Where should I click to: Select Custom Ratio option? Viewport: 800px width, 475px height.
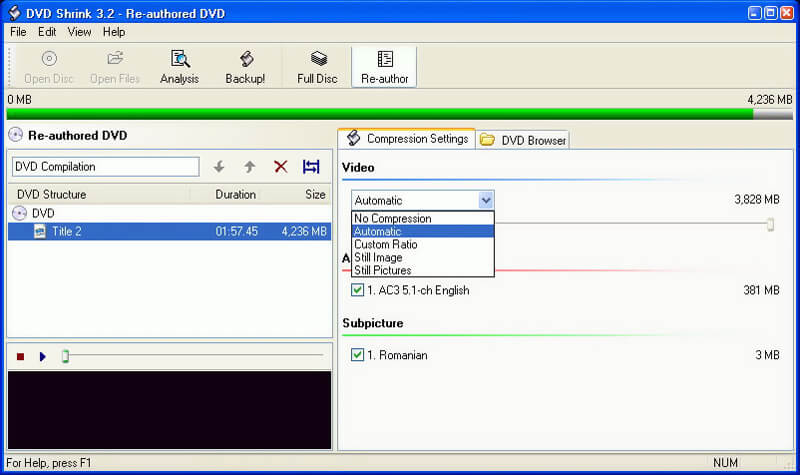click(386, 244)
